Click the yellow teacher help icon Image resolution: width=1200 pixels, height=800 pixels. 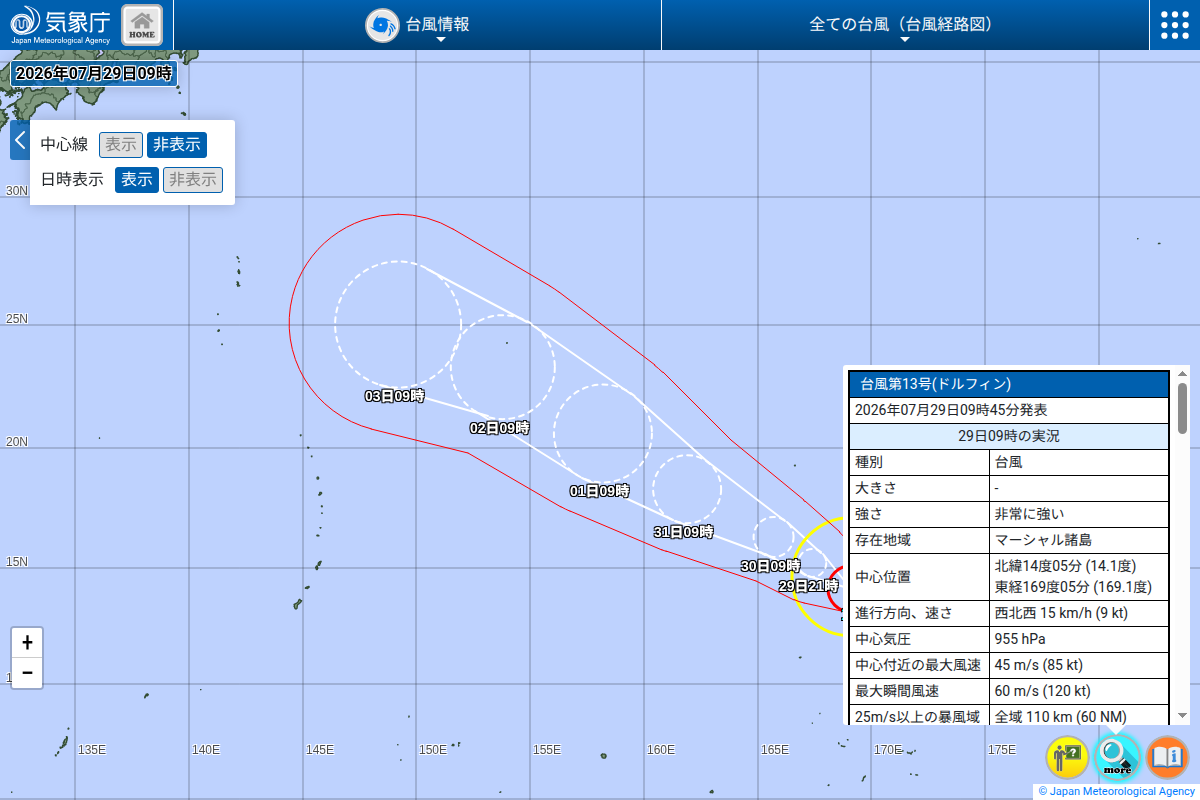pyautogui.click(x=1067, y=757)
